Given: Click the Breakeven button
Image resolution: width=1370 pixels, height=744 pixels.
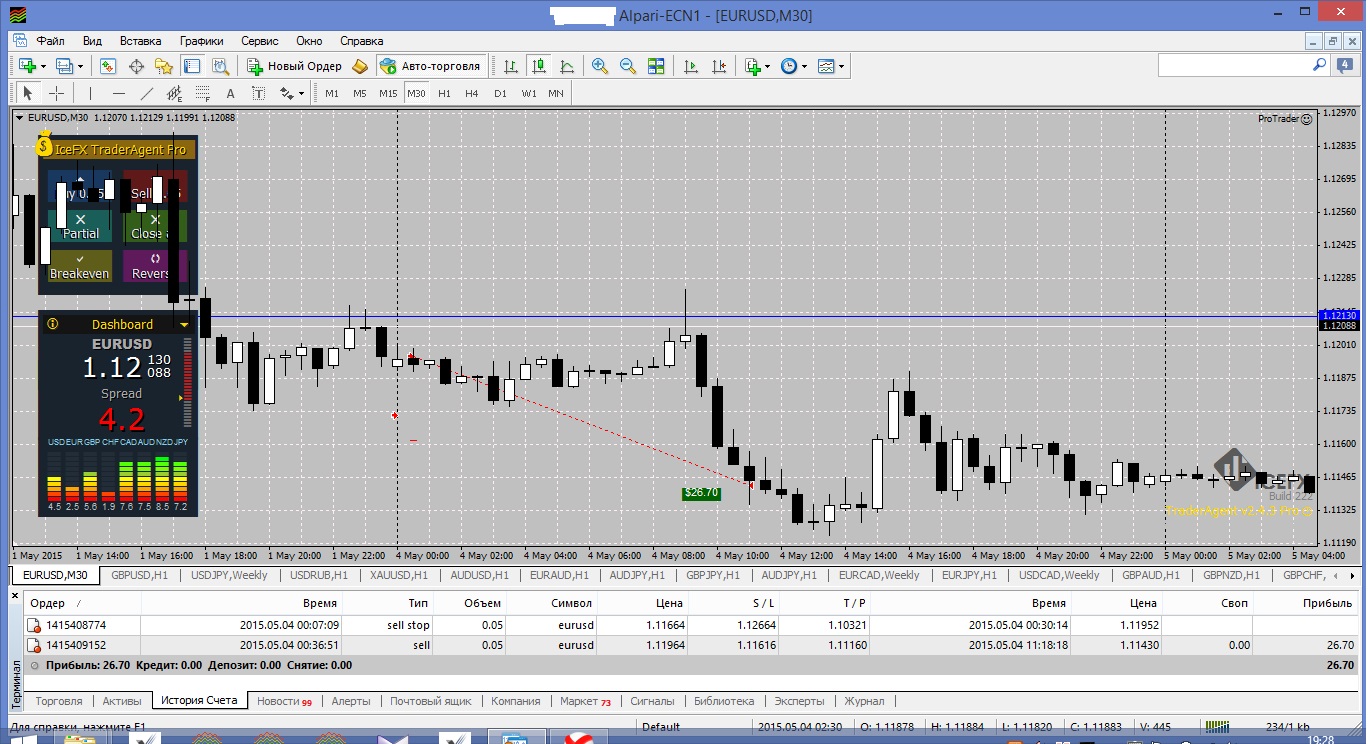Looking at the screenshot, I should point(80,266).
